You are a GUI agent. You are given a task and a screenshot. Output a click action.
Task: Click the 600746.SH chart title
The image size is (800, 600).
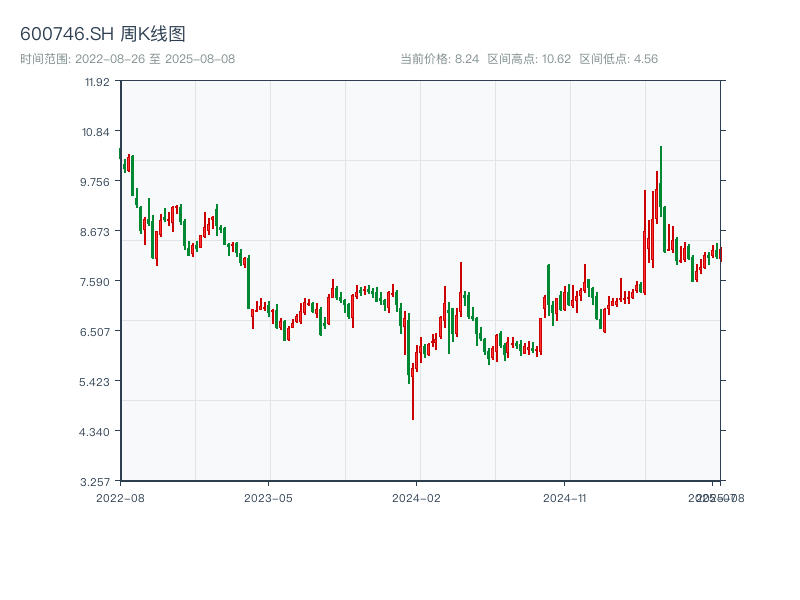tap(102, 35)
